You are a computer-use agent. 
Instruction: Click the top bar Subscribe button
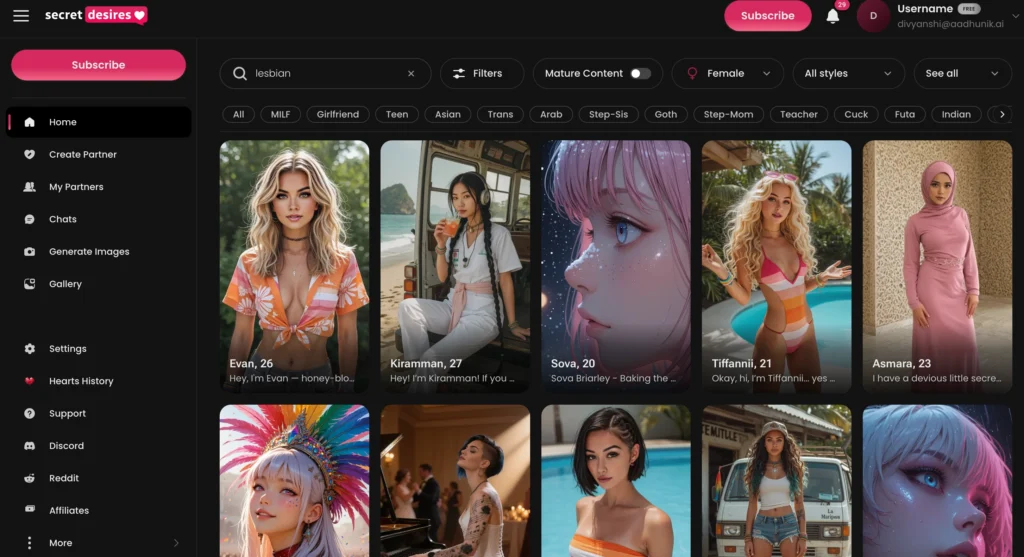(x=767, y=16)
